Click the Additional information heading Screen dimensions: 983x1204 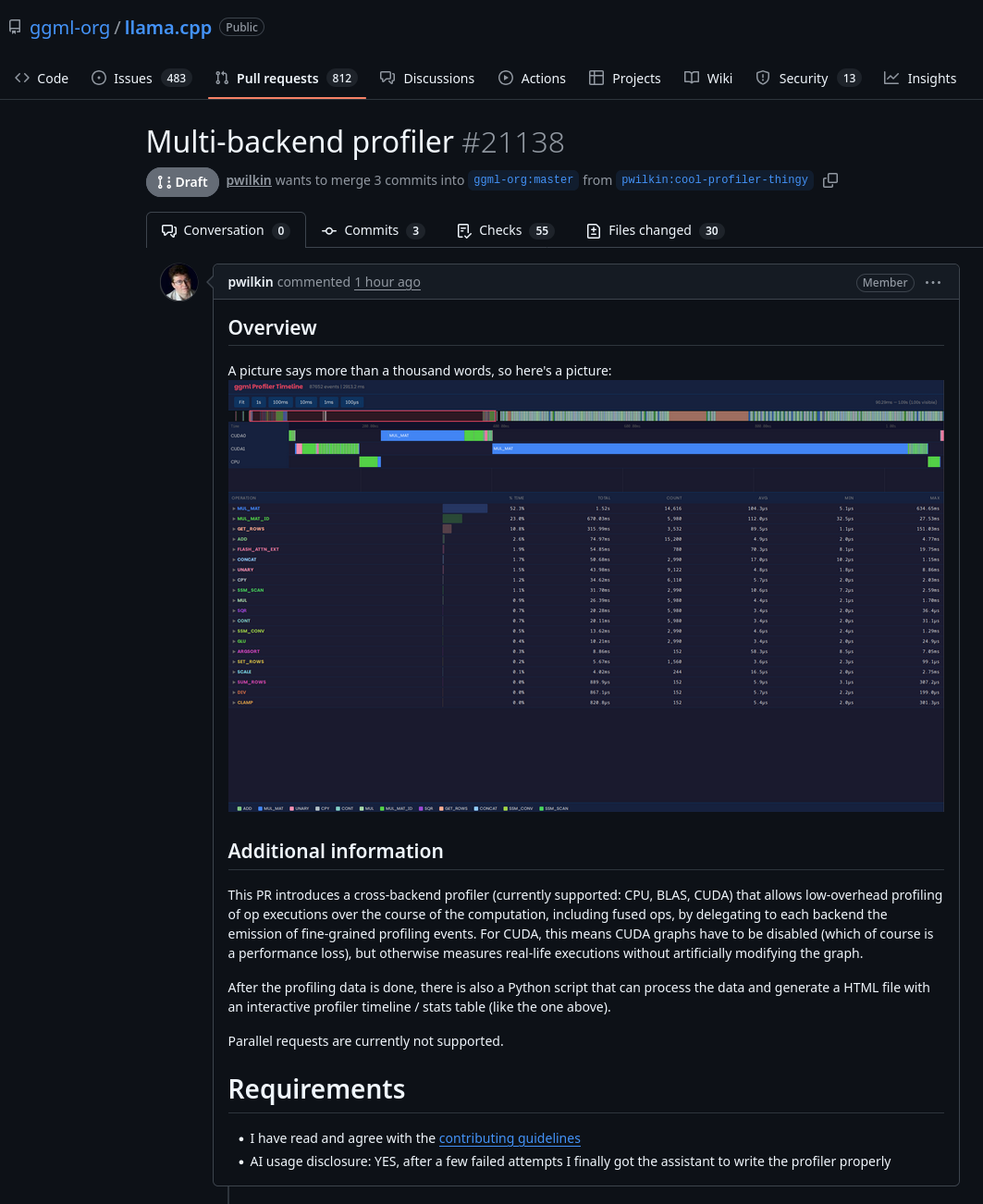coord(336,851)
